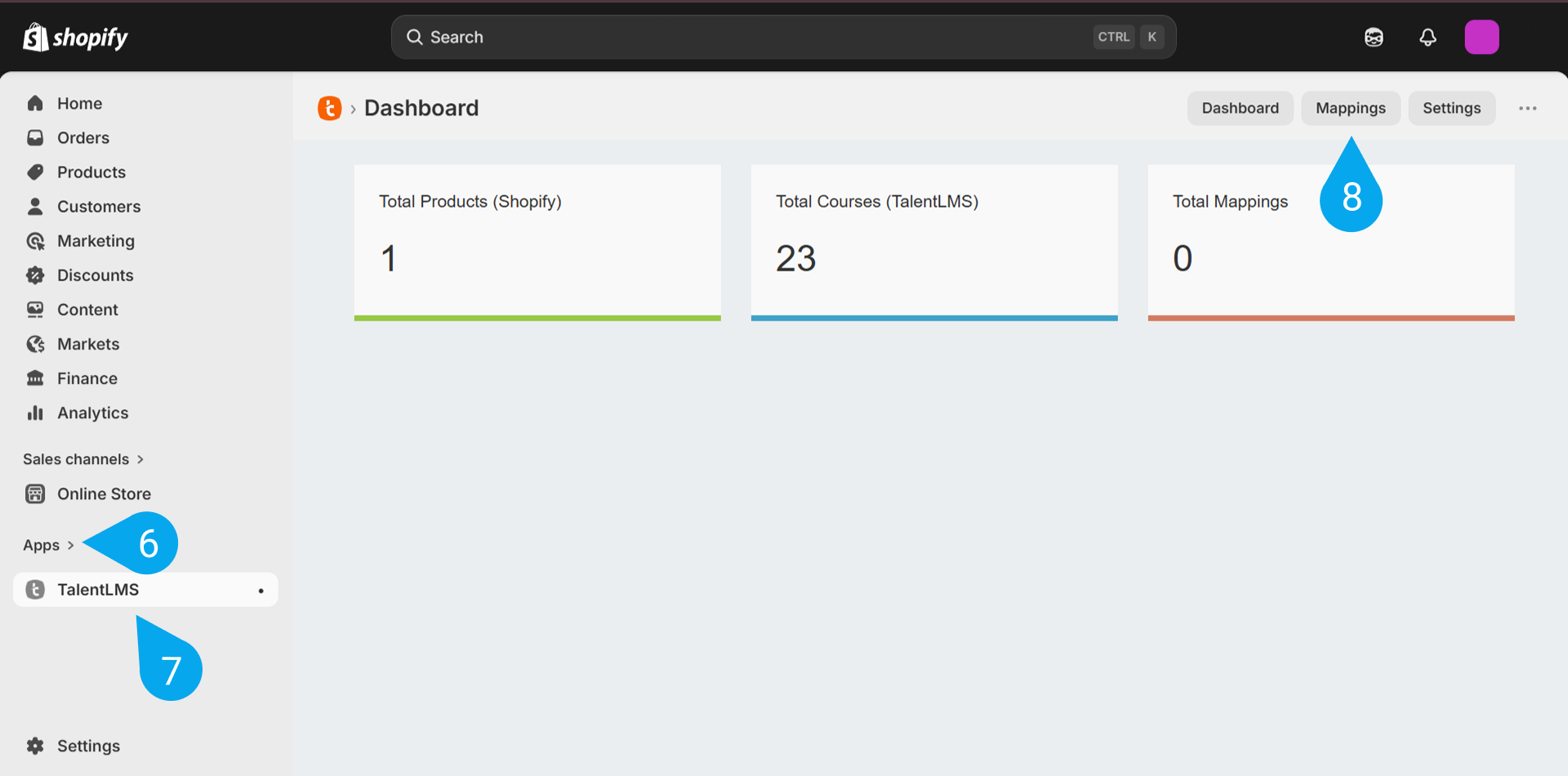
Task: Click the Content icon in the sidebar
Action: point(35,310)
